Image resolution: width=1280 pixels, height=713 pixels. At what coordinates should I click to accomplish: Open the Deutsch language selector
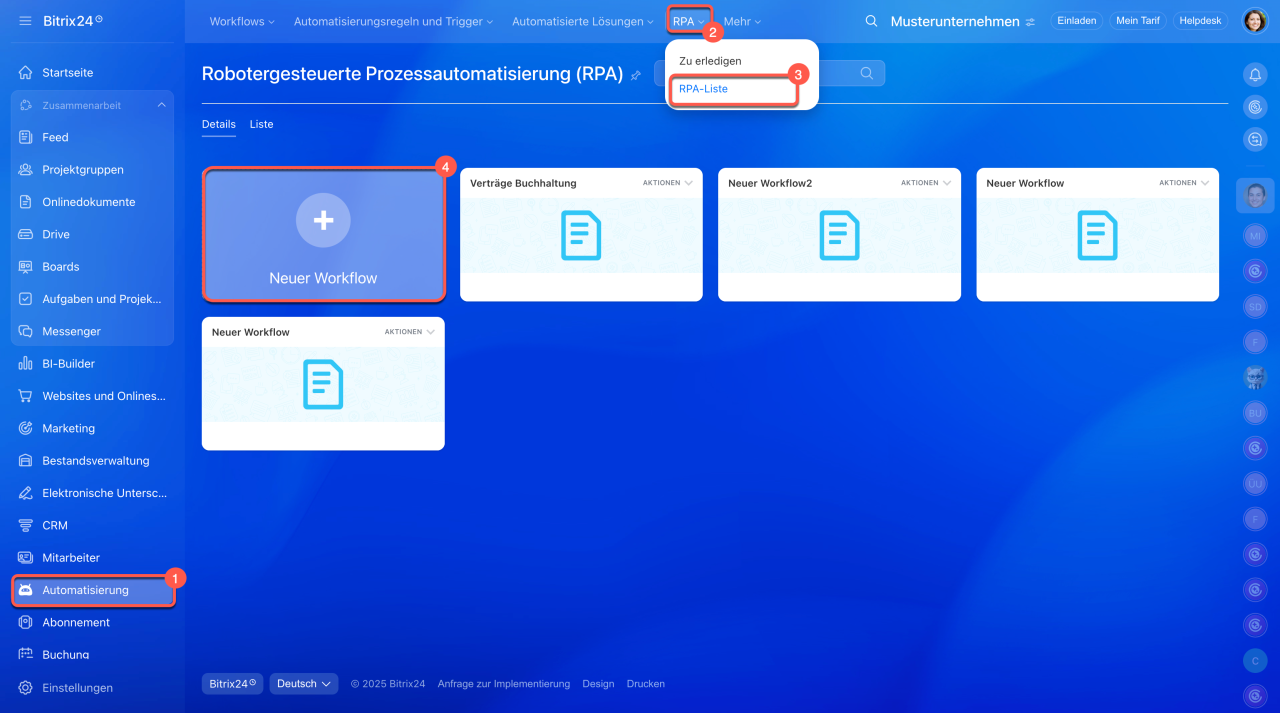tap(304, 684)
